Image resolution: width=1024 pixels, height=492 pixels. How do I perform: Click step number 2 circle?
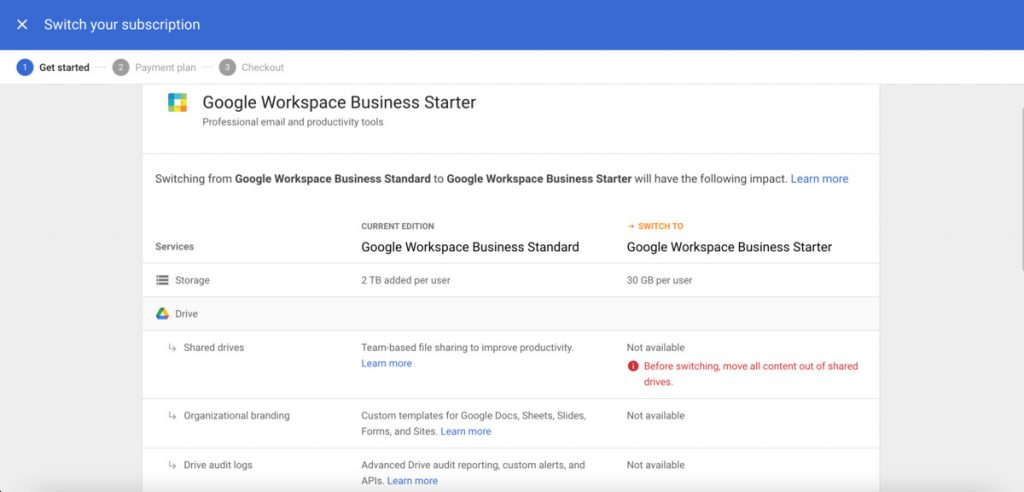tap(121, 67)
